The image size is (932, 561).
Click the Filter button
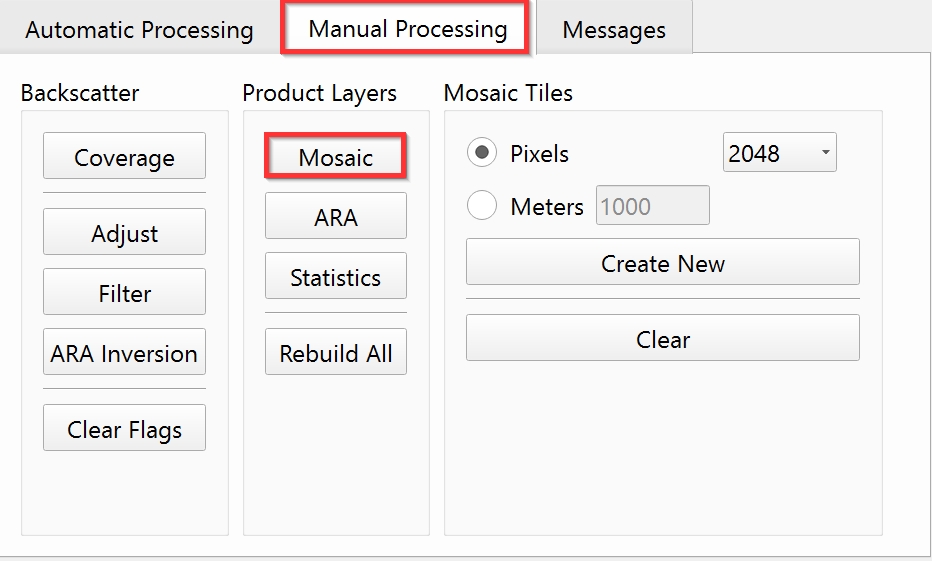[x=124, y=293]
